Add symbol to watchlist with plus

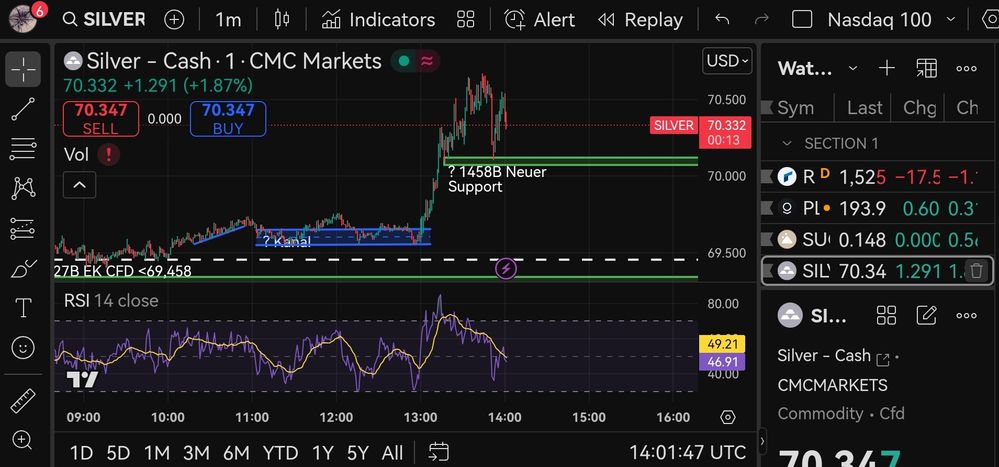pyautogui.click(x=887, y=68)
